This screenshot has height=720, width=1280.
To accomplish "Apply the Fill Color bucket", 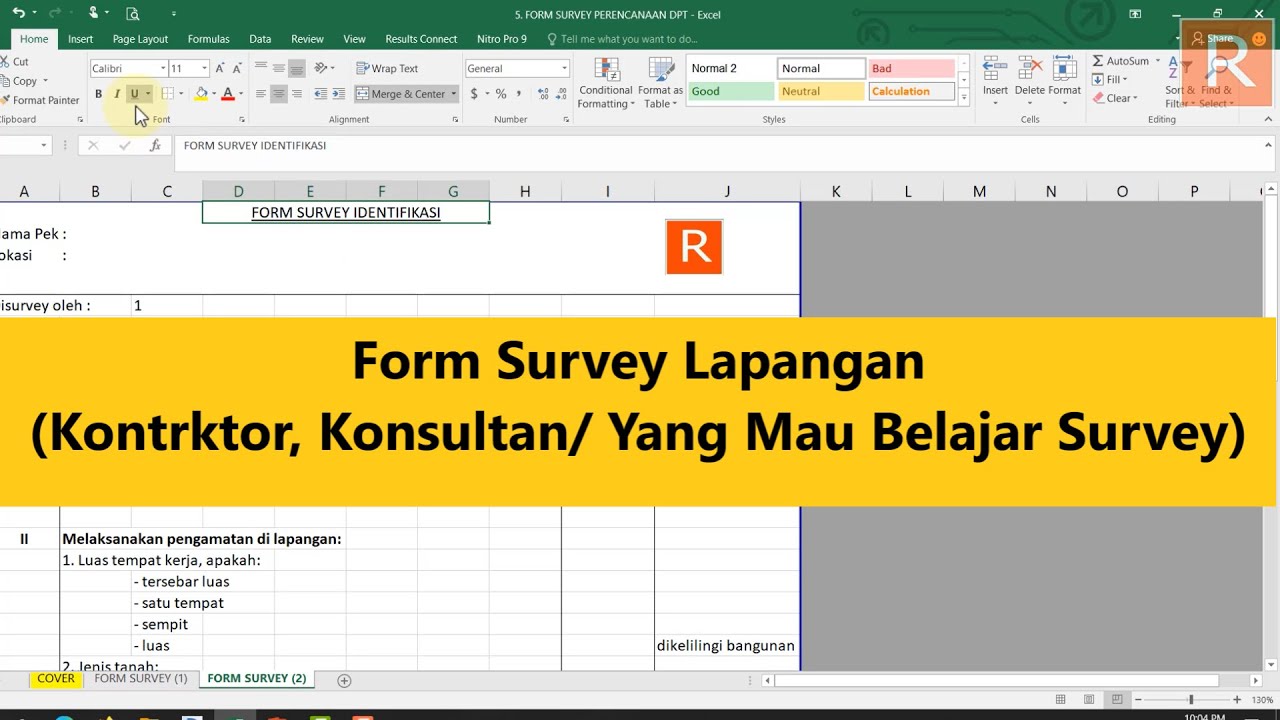I will tap(201, 94).
